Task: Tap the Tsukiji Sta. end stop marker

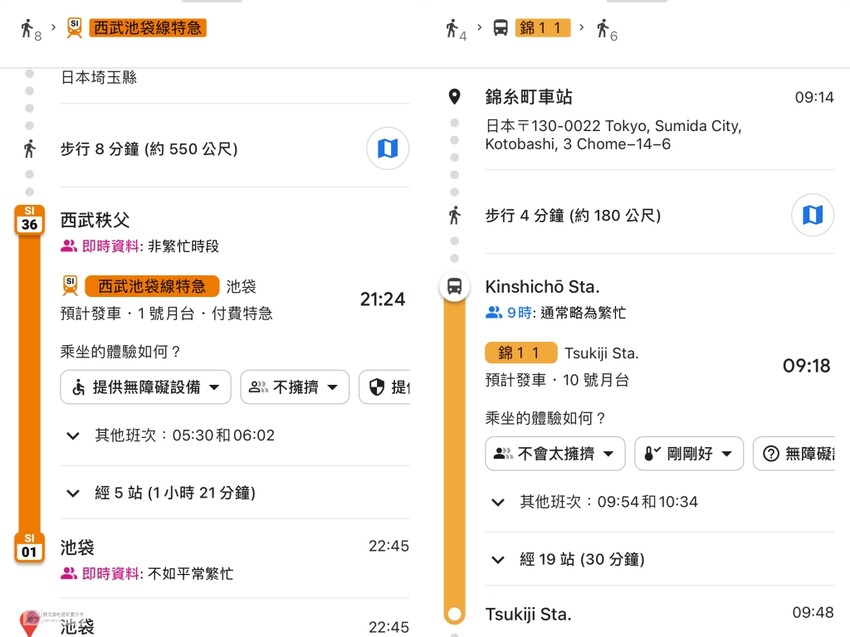Action: click(x=455, y=613)
